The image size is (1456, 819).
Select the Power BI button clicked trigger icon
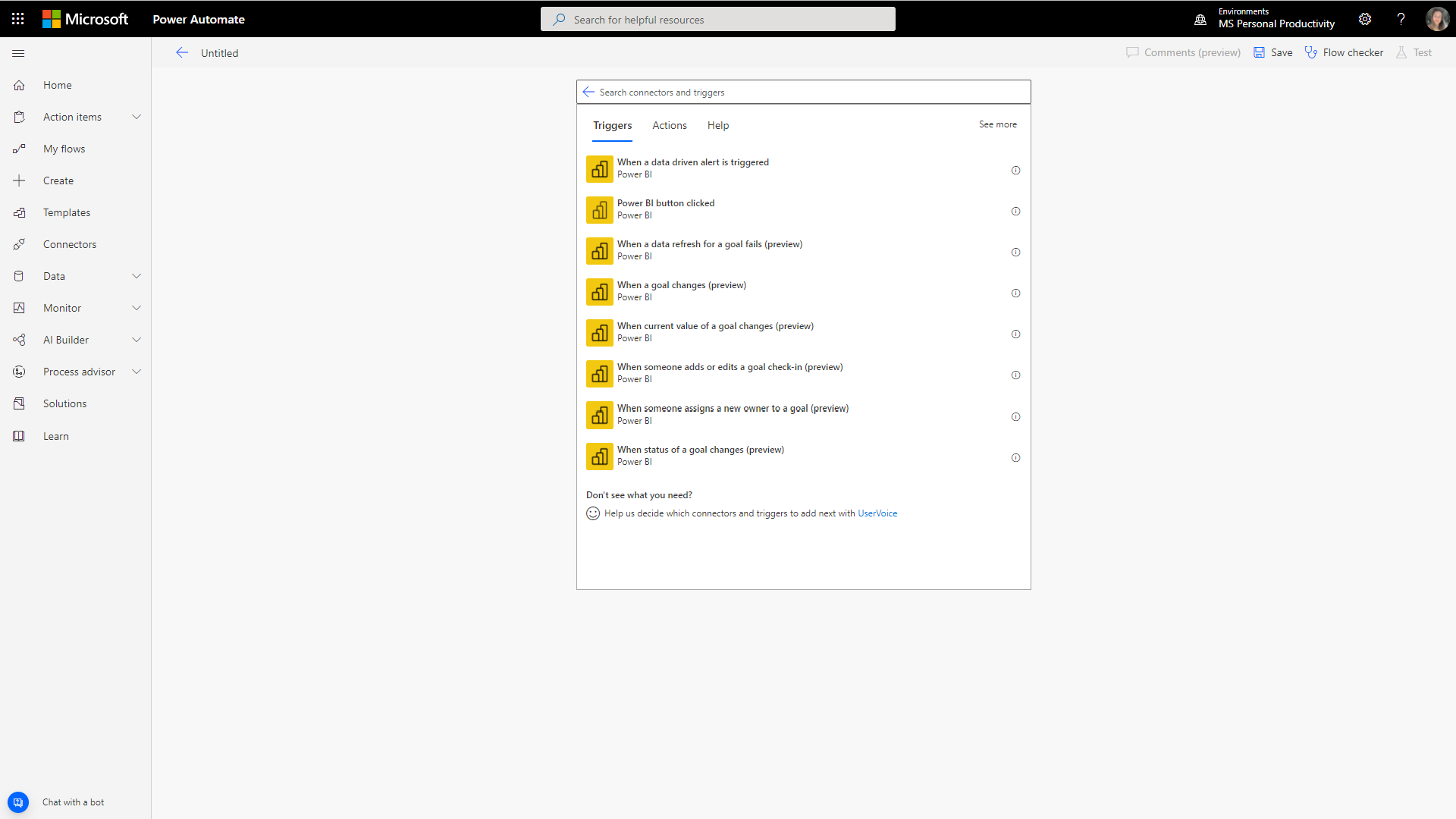[x=599, y=210]
